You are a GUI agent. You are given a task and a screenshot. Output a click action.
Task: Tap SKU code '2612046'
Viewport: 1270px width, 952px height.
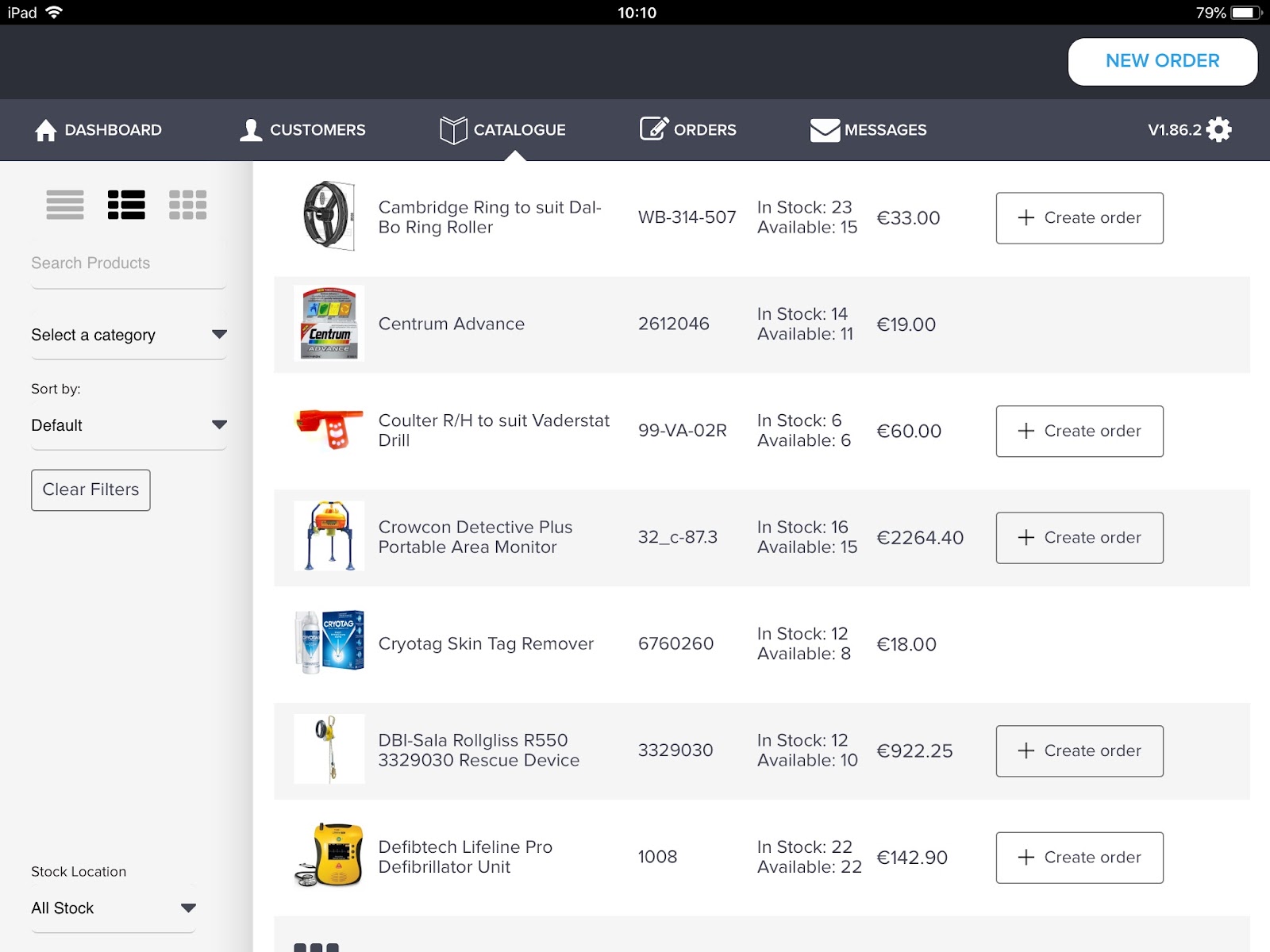674,324
